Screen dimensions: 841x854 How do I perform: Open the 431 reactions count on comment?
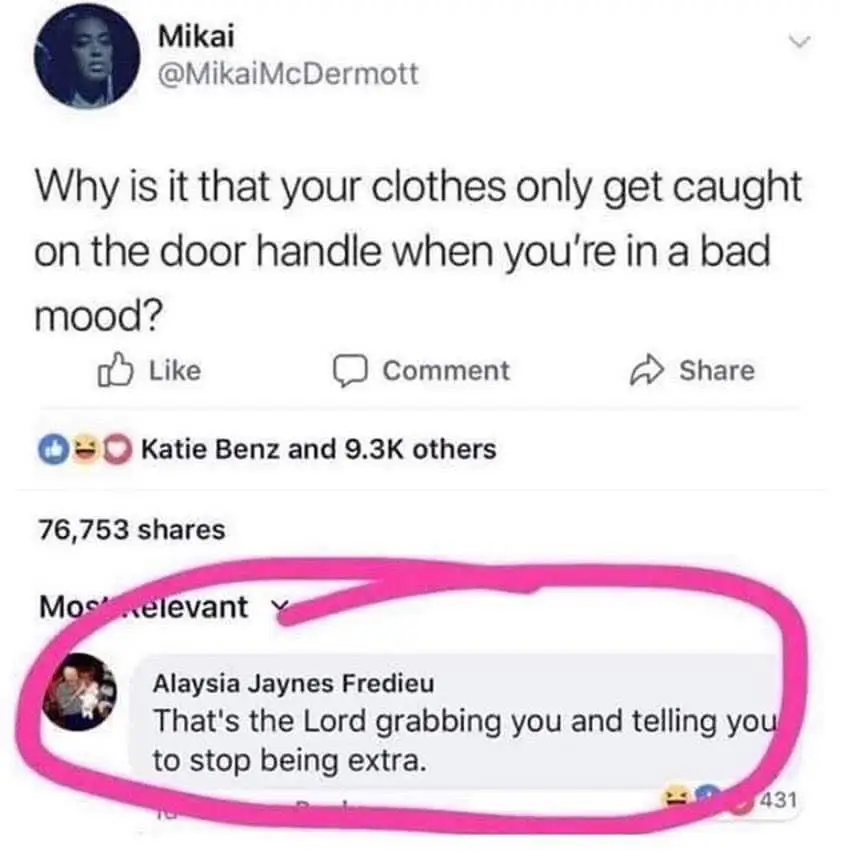click(x=778, y=800)
